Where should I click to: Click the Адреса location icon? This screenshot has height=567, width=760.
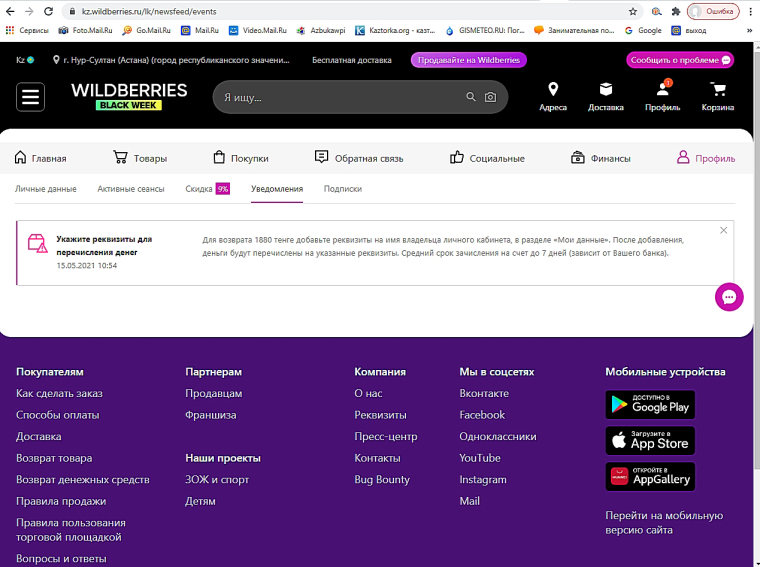click(552, 96)
